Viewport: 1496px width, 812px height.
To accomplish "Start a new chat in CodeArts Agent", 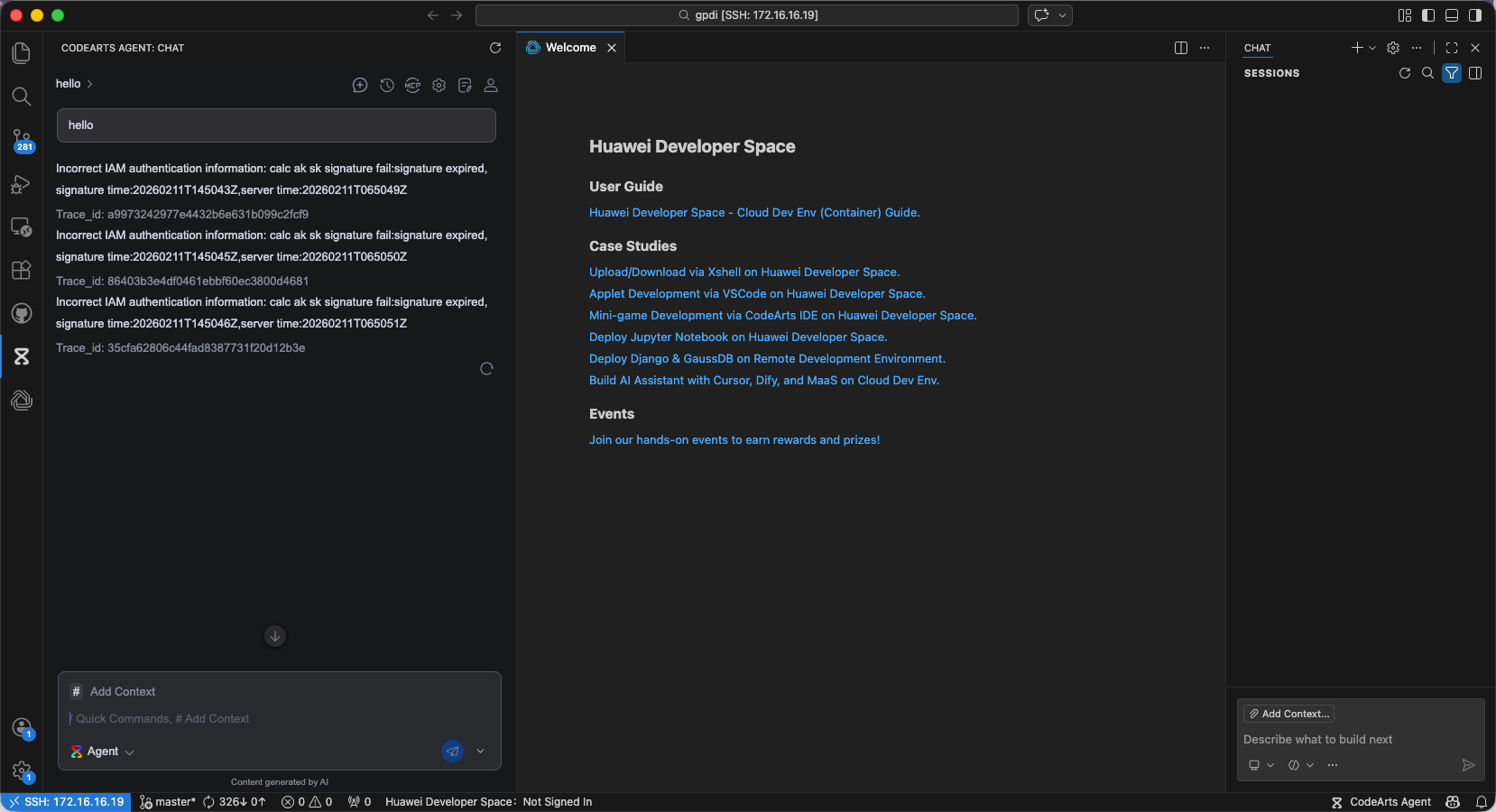I will tap(360, 85).
